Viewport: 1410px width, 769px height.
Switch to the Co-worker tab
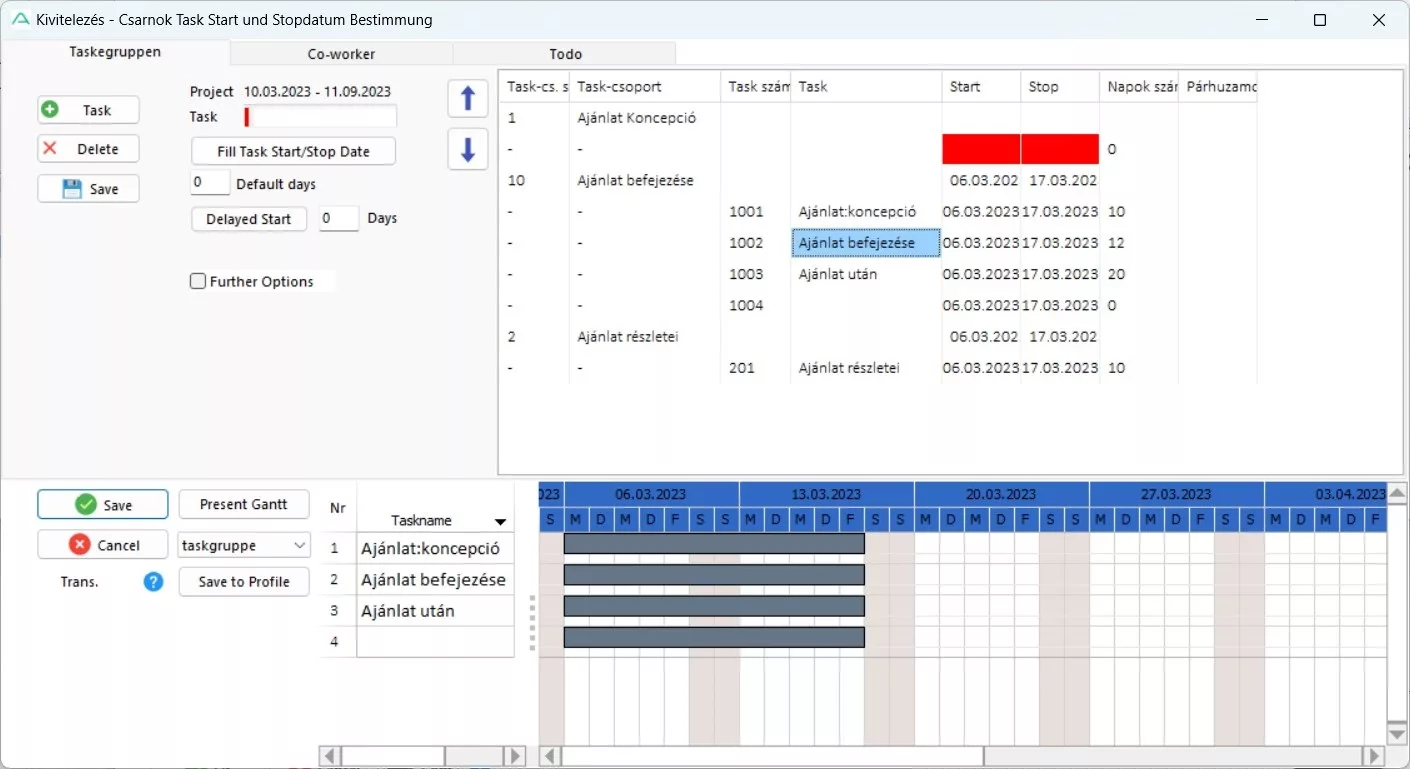coord(341,54)
